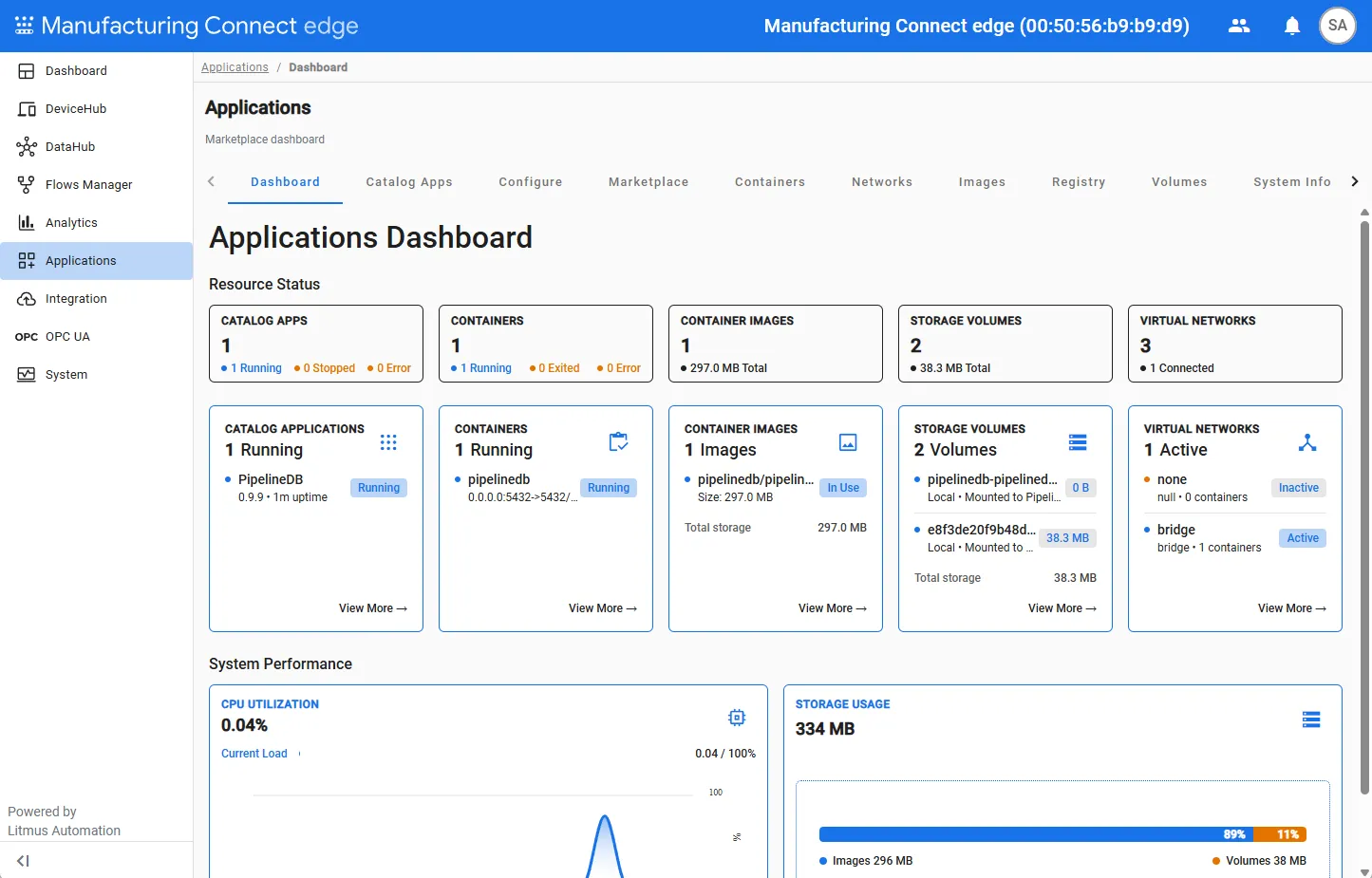View More in Catalog Applications card

(x=373, y=608)
